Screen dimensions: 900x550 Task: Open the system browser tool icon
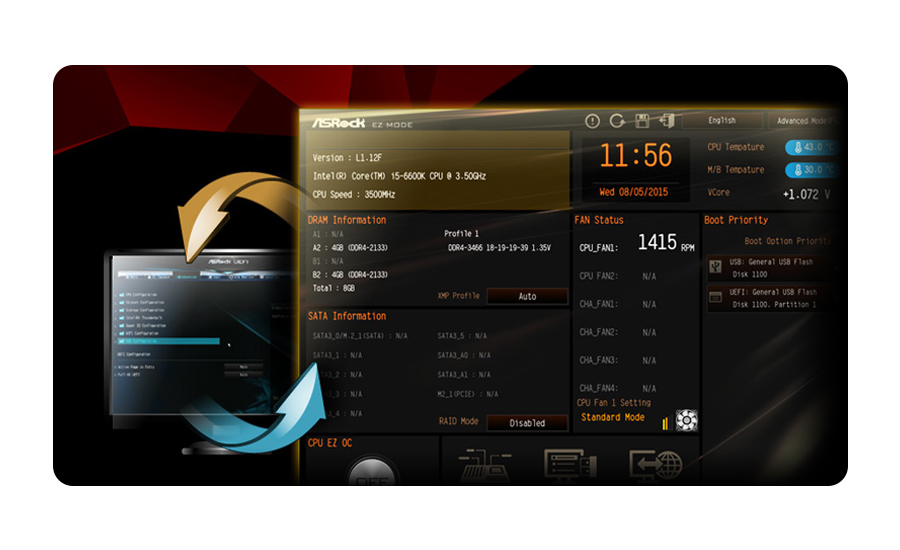click(x=486, y=465)
